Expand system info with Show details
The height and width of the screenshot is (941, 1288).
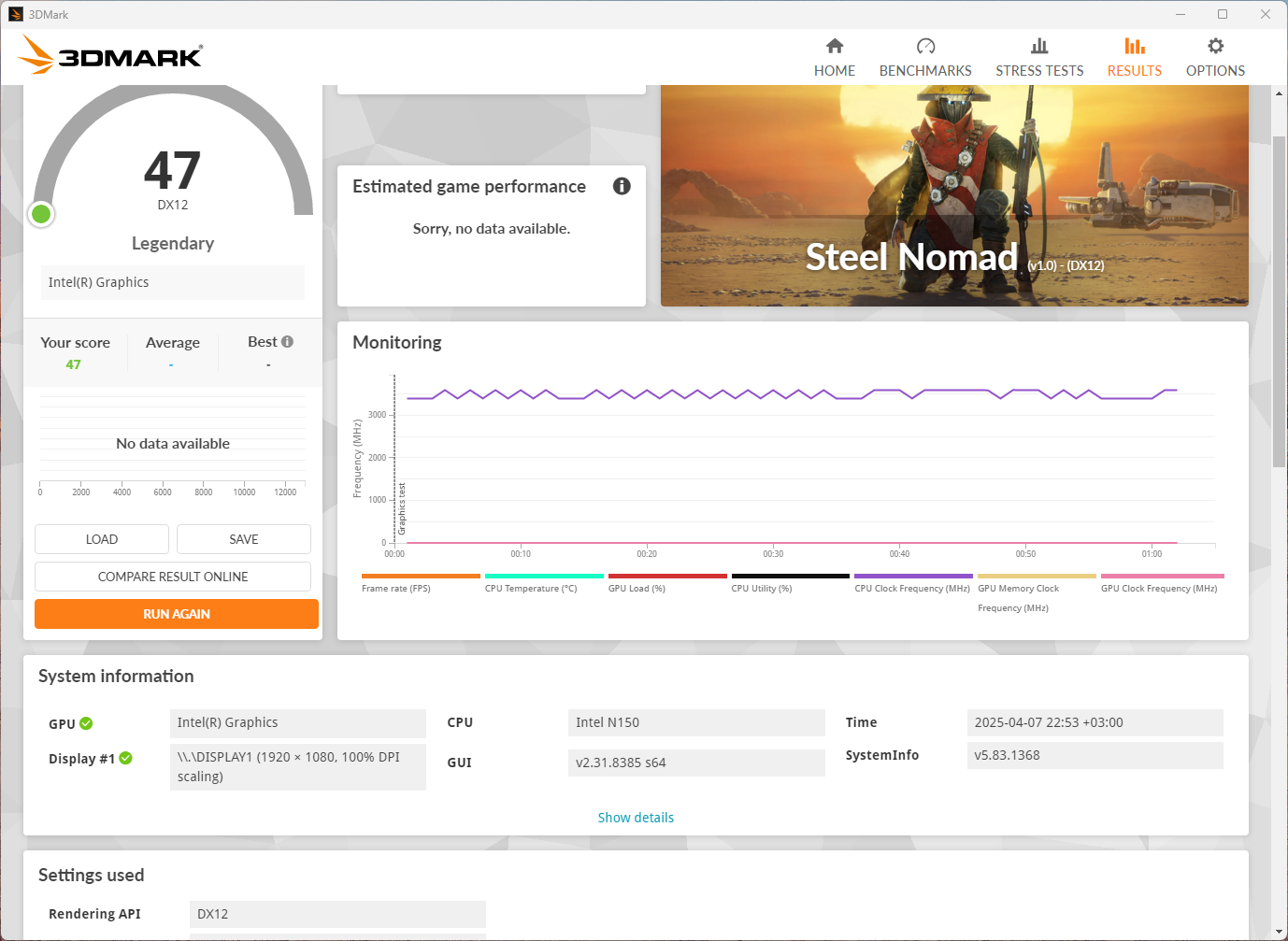(636, 818)
